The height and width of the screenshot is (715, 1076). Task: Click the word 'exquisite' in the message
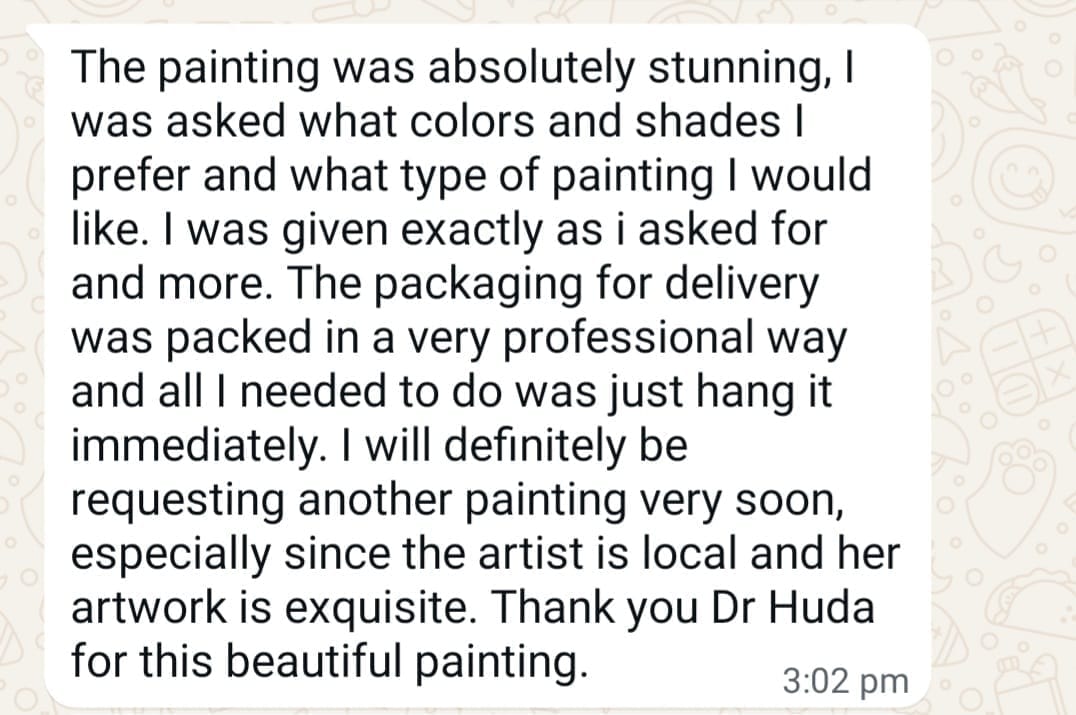(376, 609)
